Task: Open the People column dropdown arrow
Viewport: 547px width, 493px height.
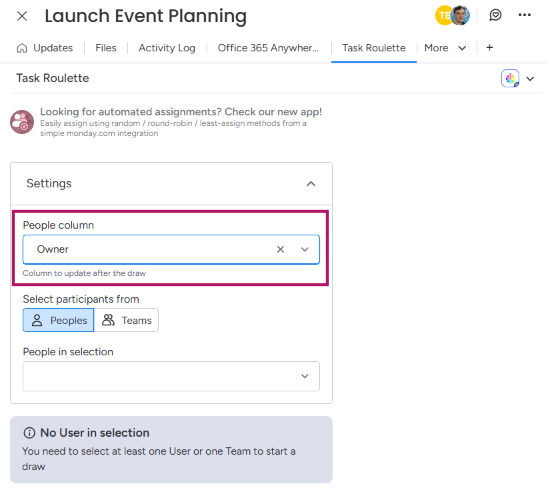Action: [305, 249]
